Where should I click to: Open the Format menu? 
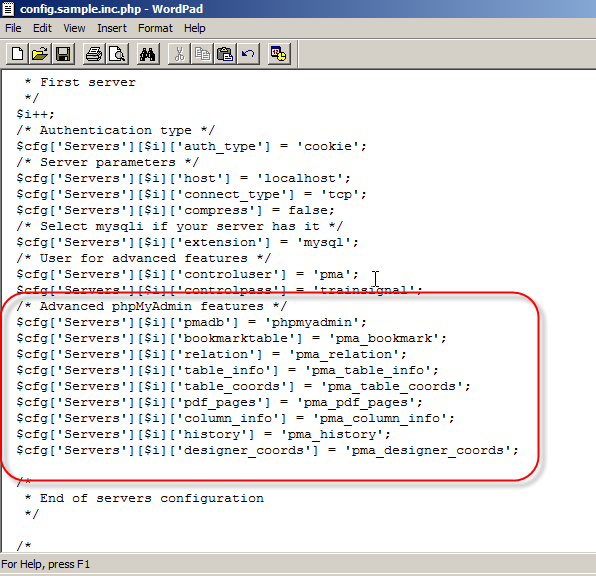point(155,28)
